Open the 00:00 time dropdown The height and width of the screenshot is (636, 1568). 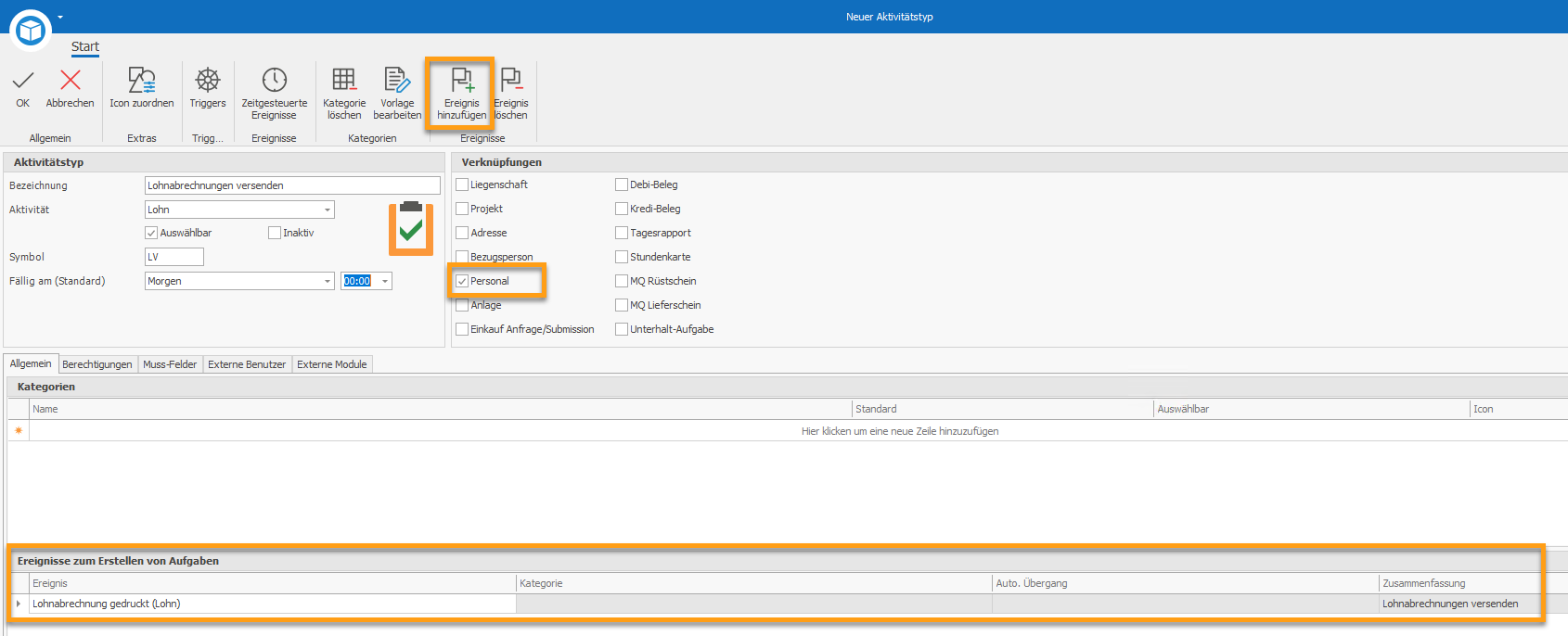(x=385, y=281)
